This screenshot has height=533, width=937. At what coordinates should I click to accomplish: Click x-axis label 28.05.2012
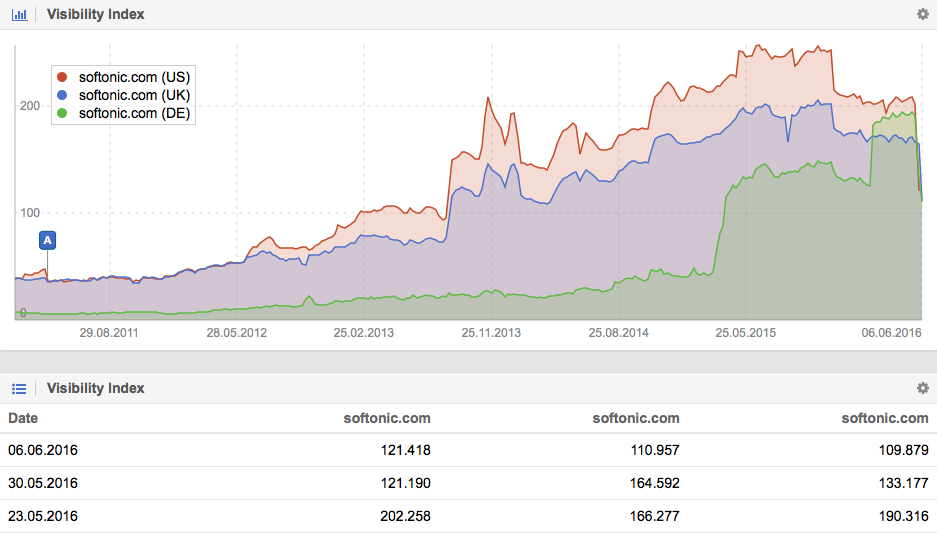237,333
